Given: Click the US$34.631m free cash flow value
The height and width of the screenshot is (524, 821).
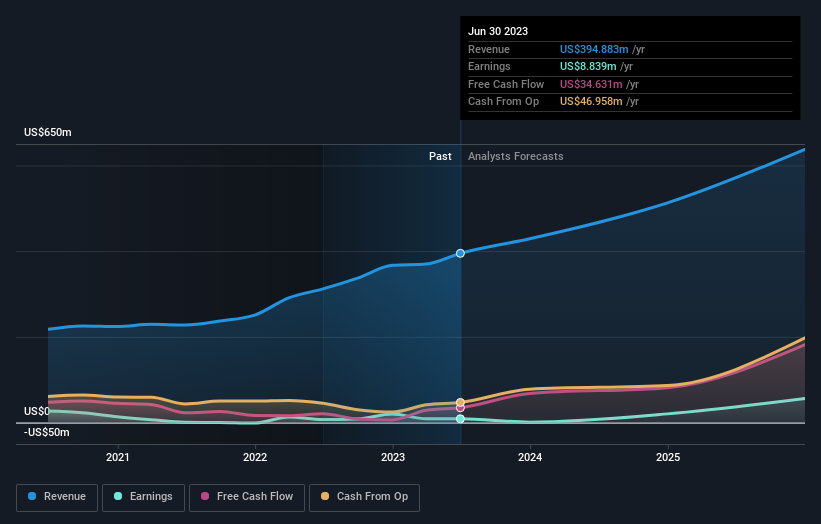Looking at the screenshot, I should [591, 84].
